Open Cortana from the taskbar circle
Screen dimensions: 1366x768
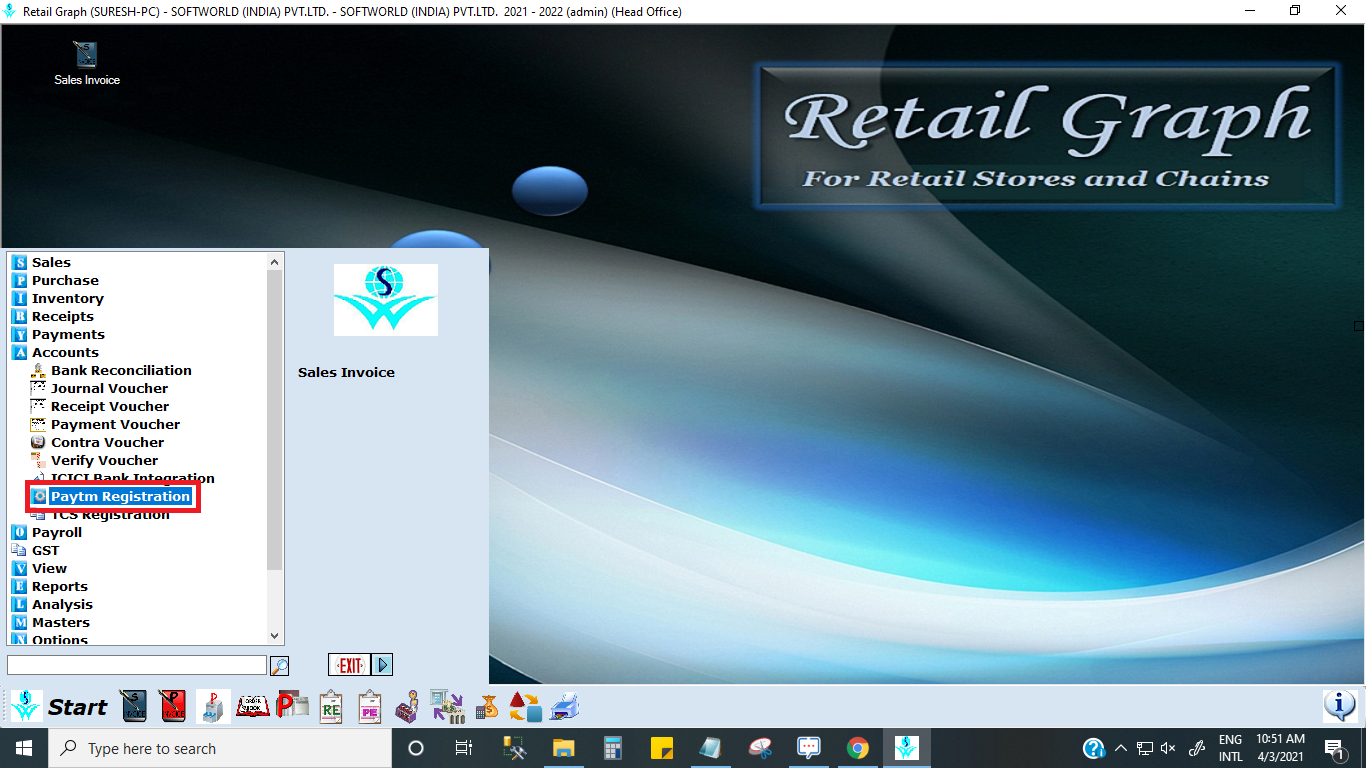click(416, 748)
